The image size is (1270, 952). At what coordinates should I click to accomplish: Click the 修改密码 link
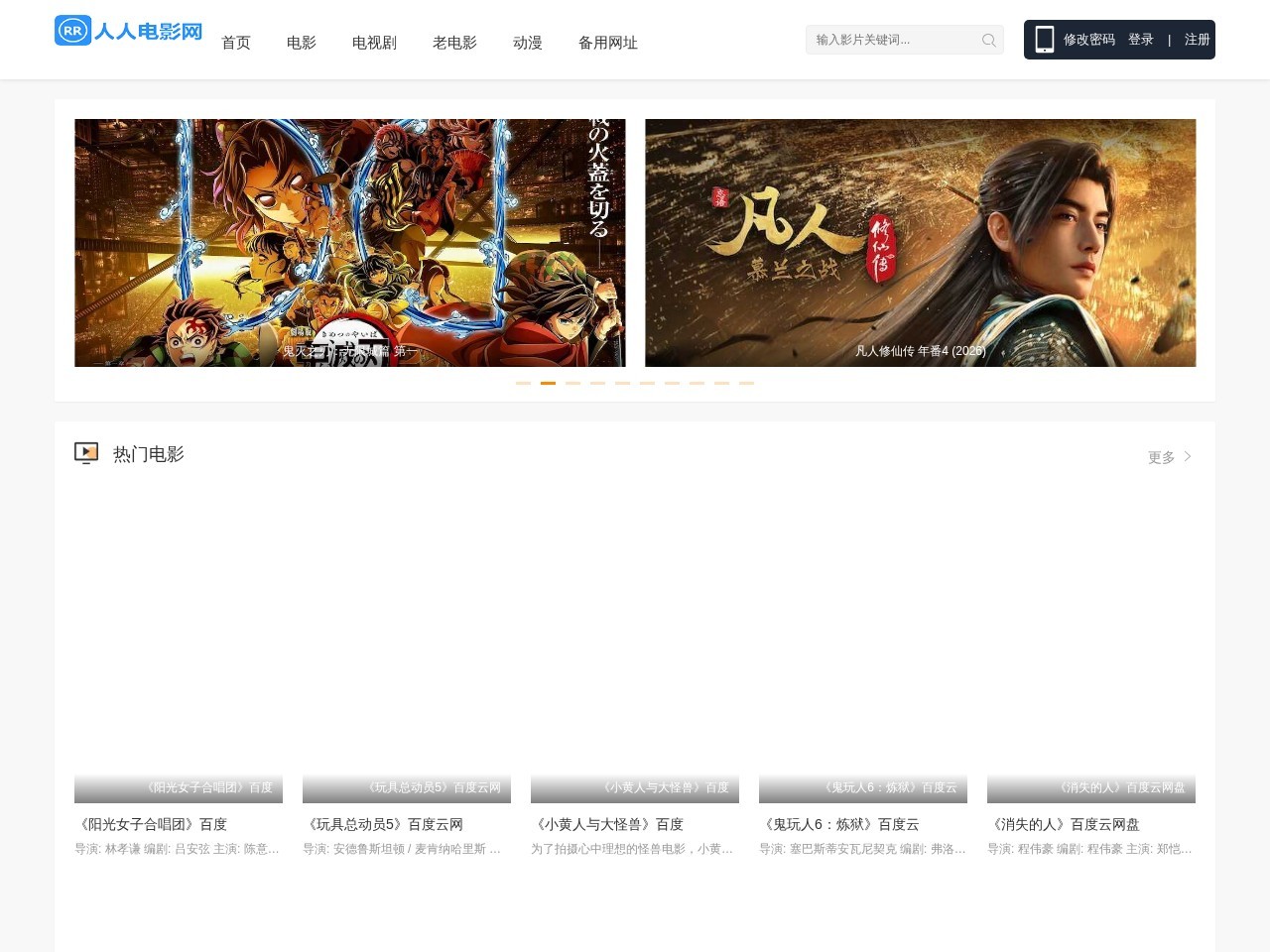[x=1089, y=40]
